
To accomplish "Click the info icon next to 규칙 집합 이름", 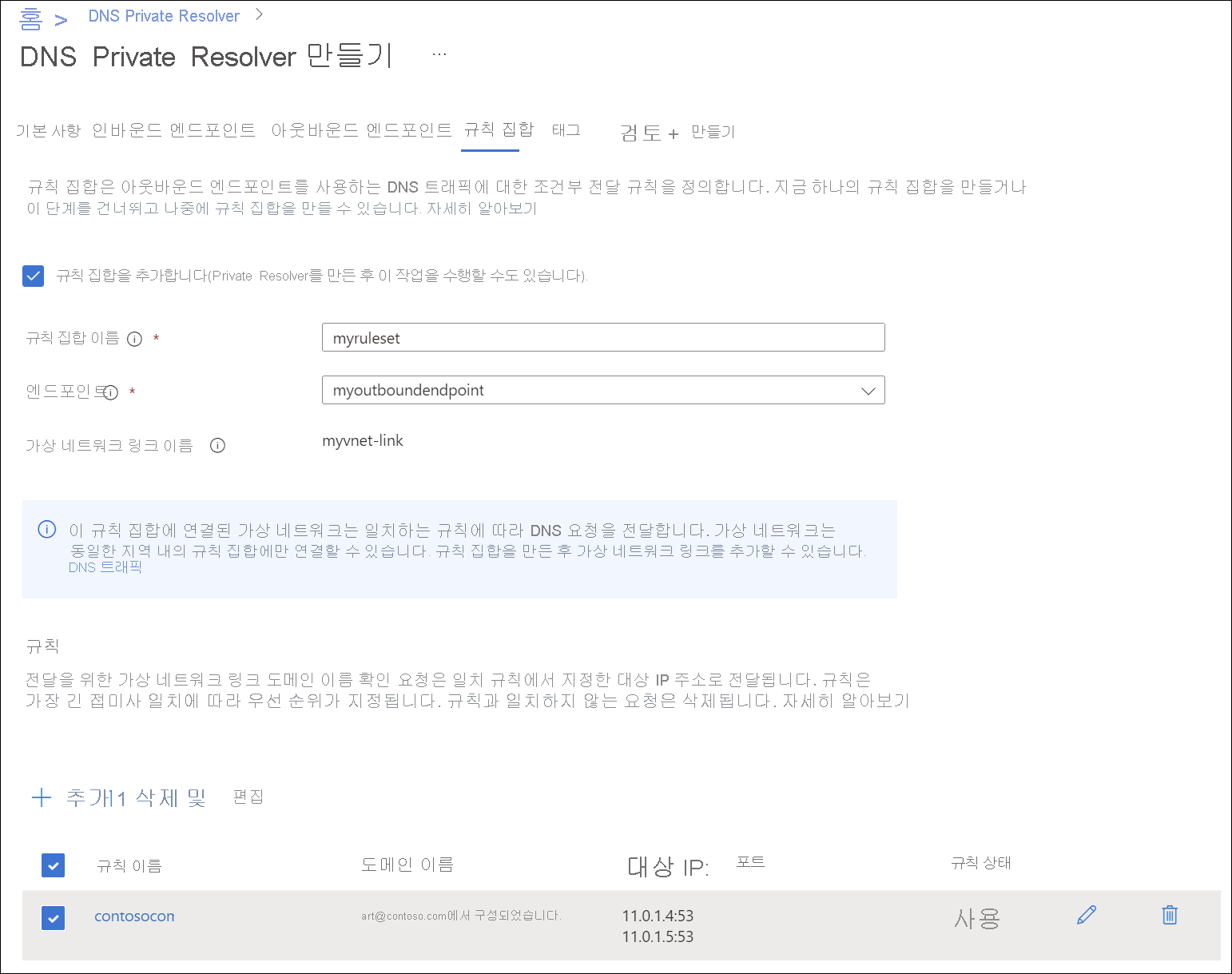I will point(134,339).
